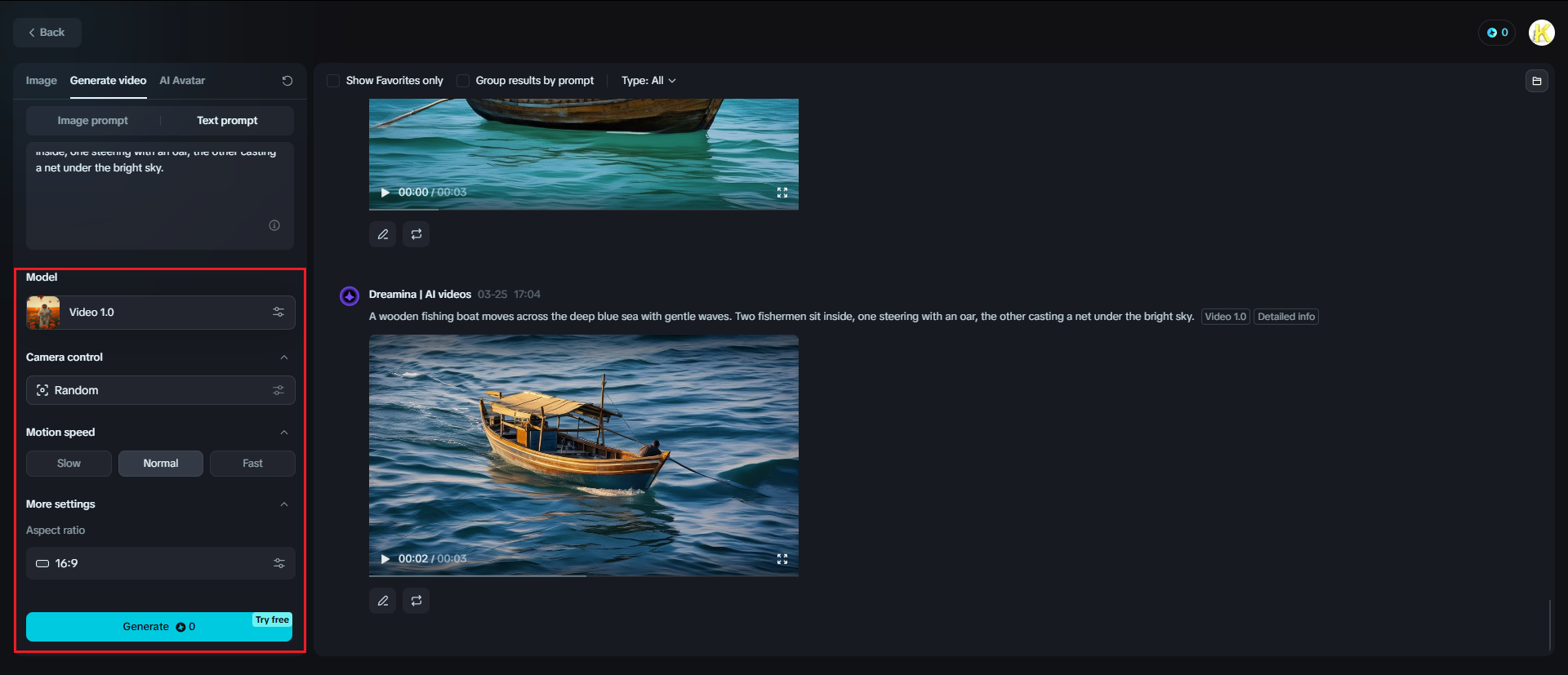Play the fishing boat video at 00:02
Image resolution: width=1568 pixels, height=675 pixels.
tap(385, 559)
